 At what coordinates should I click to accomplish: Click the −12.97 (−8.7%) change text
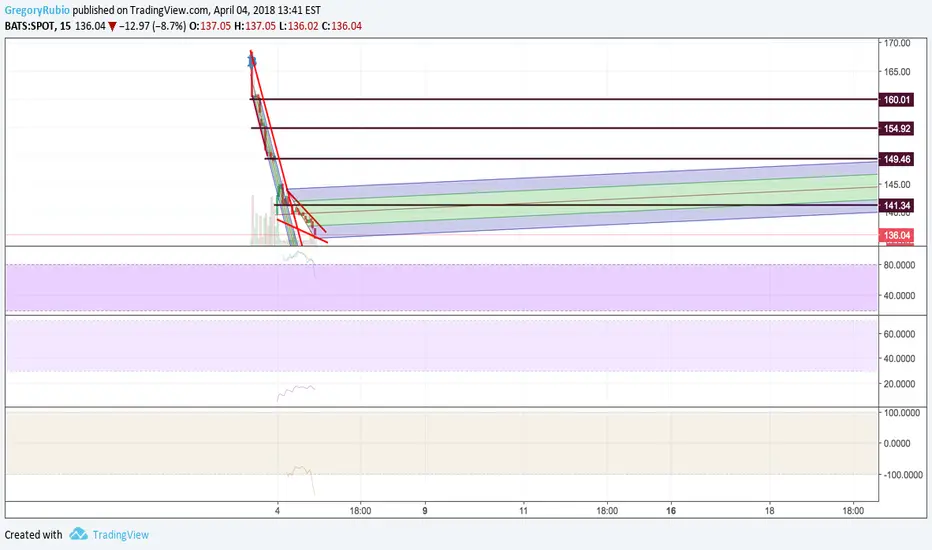pyautogui.click(x=153, y=26)
